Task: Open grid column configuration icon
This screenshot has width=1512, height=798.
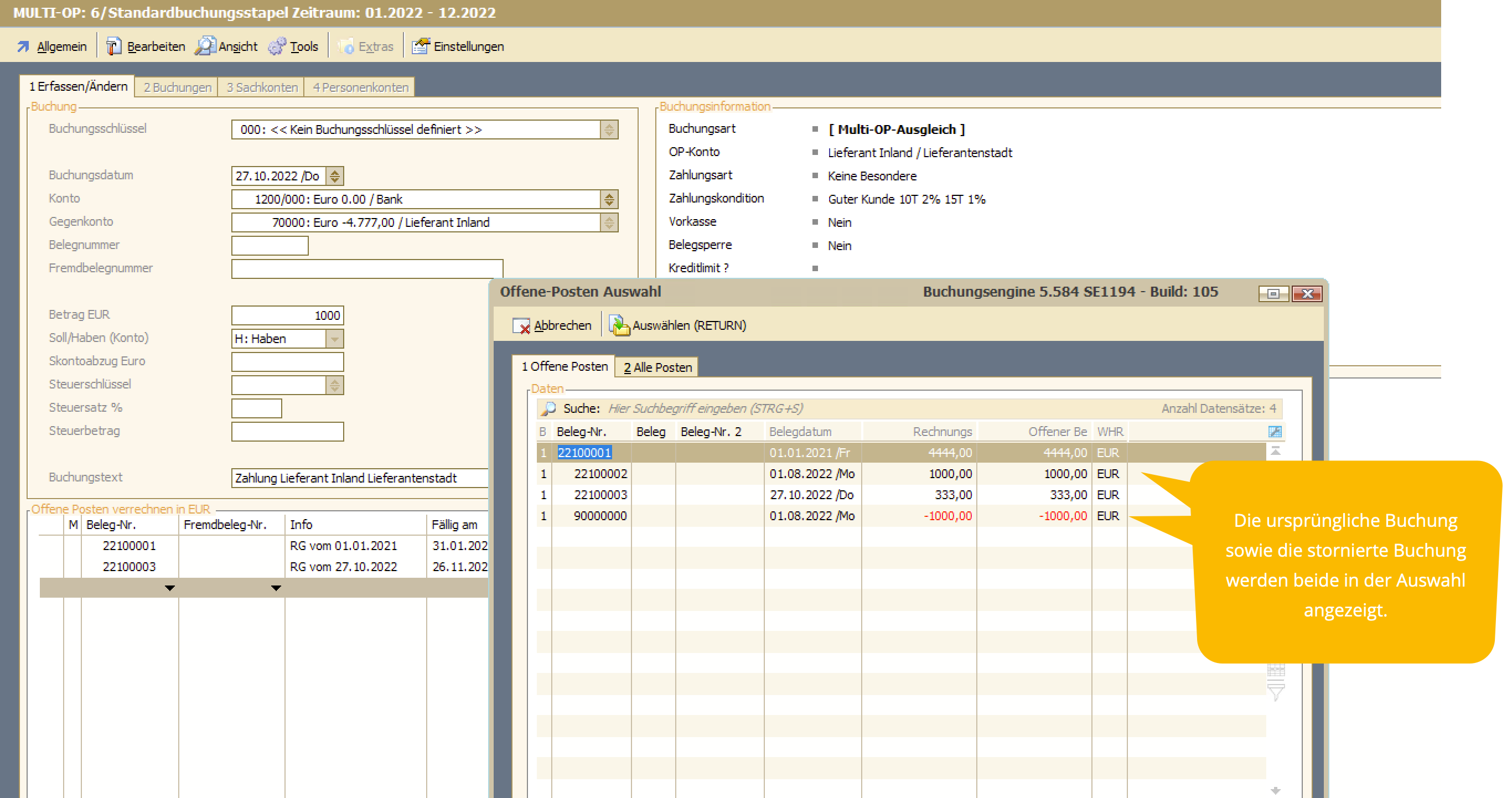Action: 1275,432
